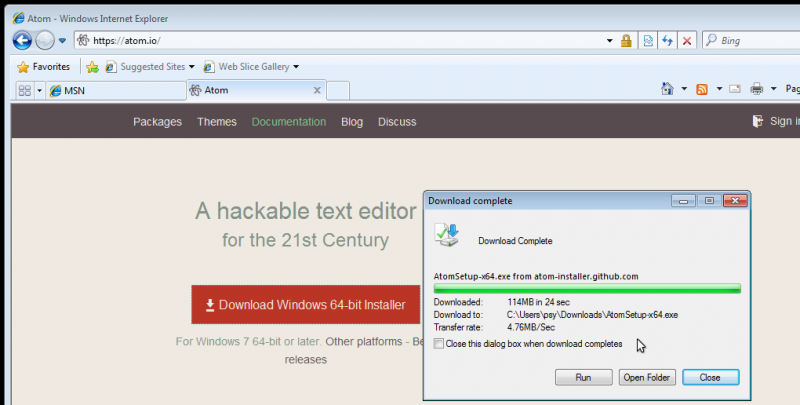This screenshot has width=800, height=405.
Task: Expand the Suggested Sites dropdown arrow
Action: pyautogui.click(x=191, y=67)
